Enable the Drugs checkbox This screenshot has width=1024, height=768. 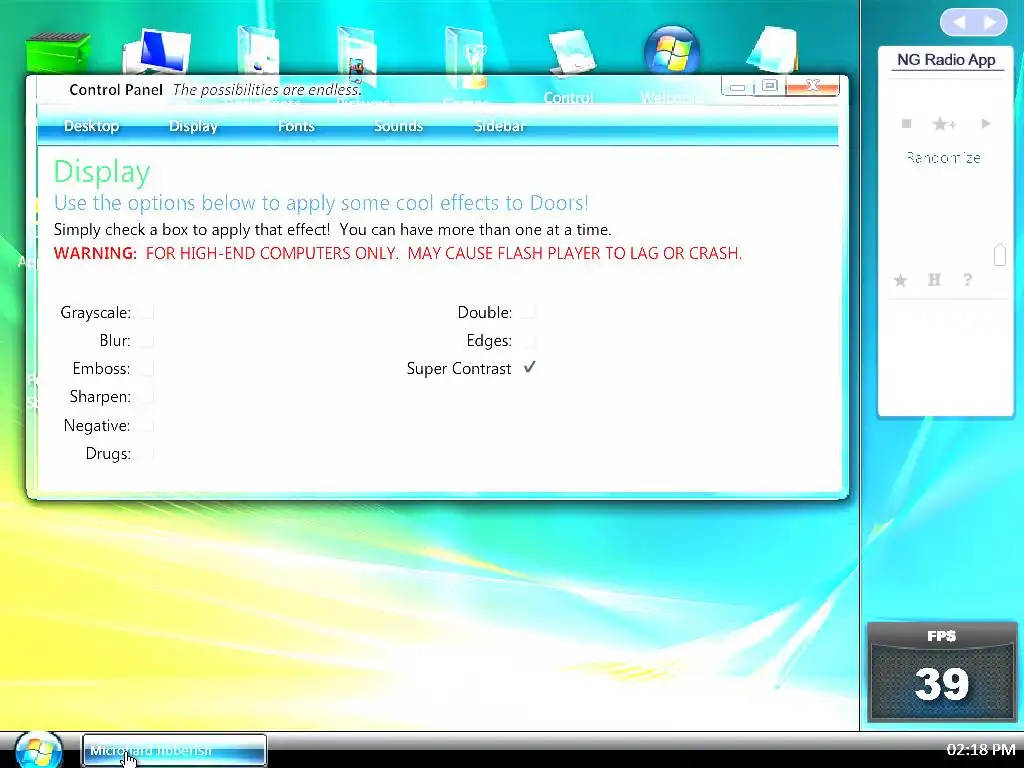click(x=147, y=453)
